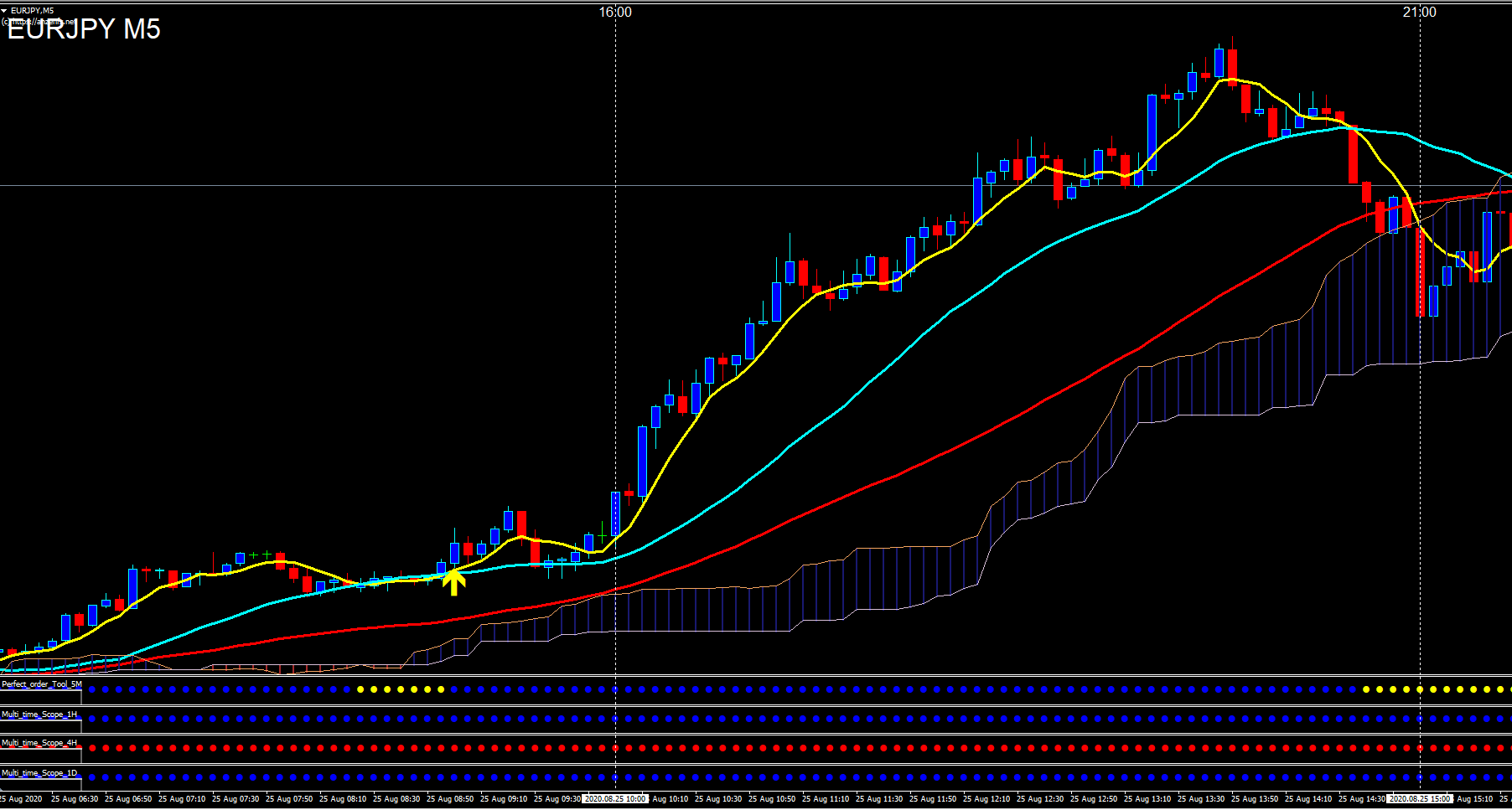1512x810 pixels.
Task: Open the chart menu triangle beside EURJPY,M5
Action: (x=4, y=11)
